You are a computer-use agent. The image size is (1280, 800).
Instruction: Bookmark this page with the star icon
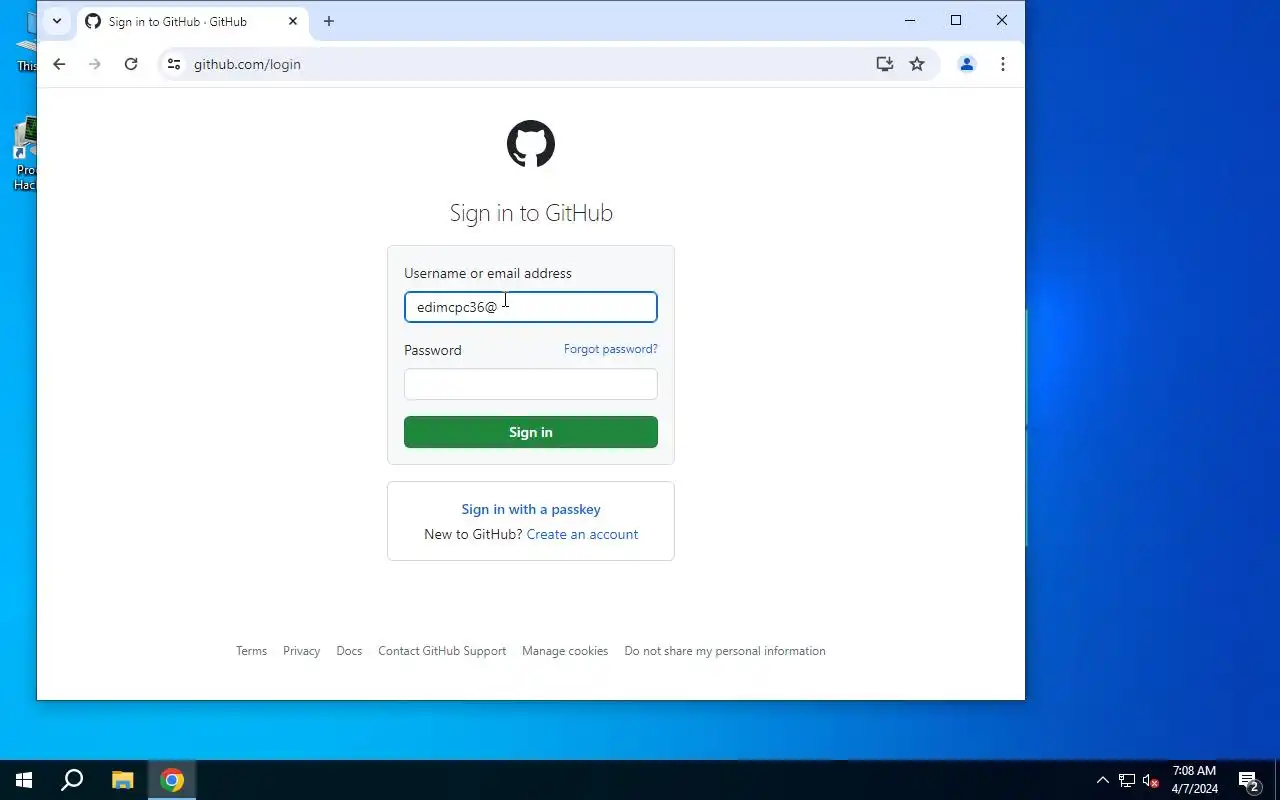pyautogui.click(x=917, y=64)
